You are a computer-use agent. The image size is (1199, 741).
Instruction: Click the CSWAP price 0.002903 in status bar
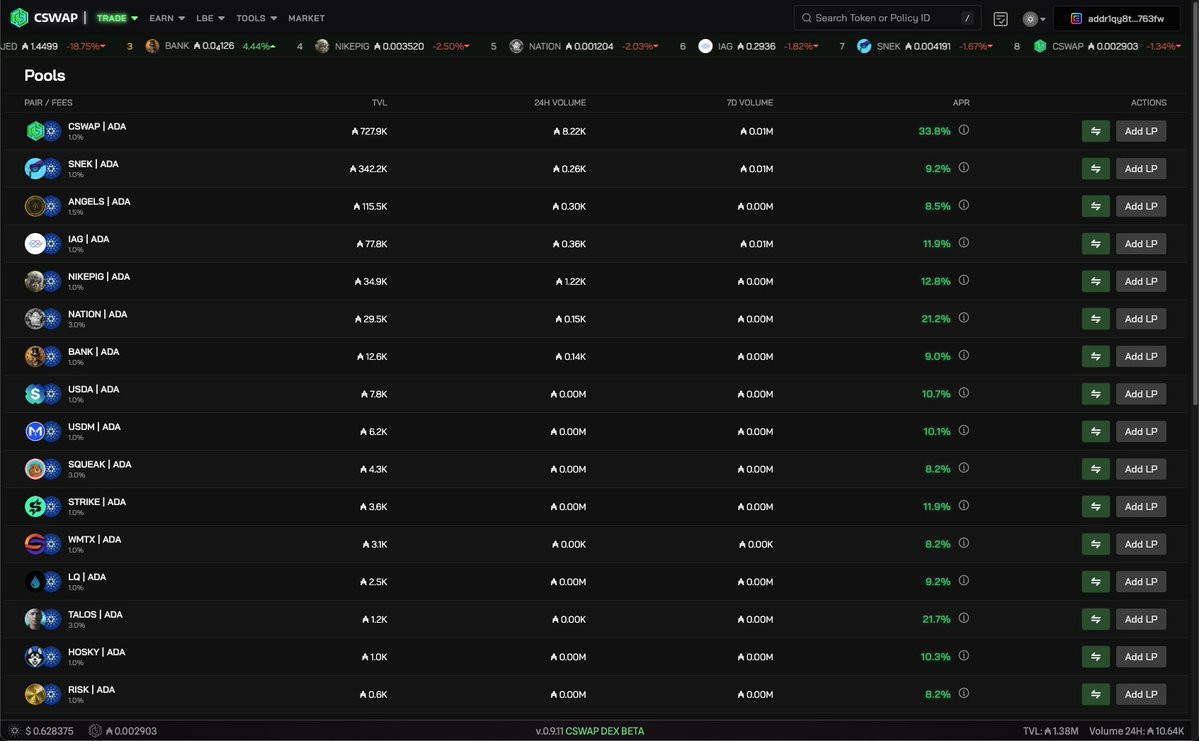[123, 731]
